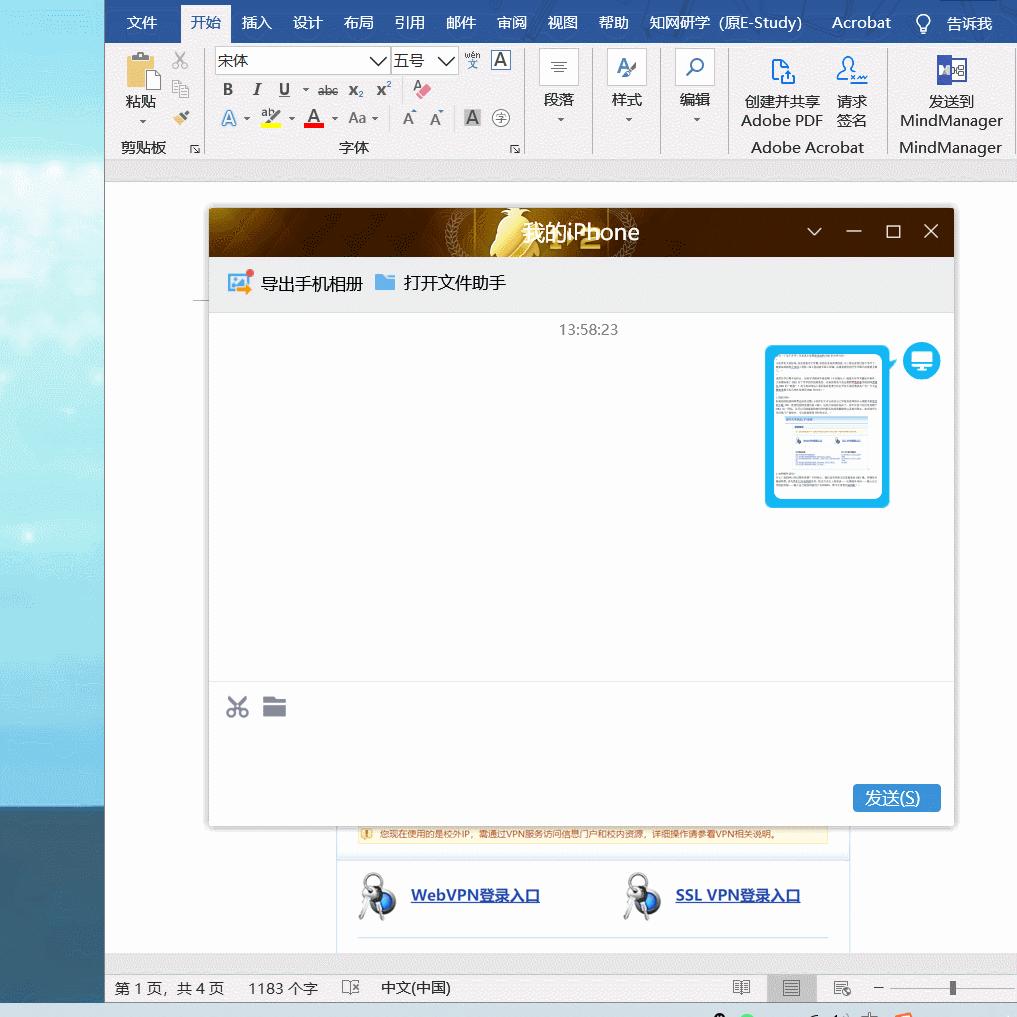This screenshot has height=1017, width=1017.
Task: Open the WebVPN登录入口 link
Action: pyautogui.click(x=474, y=895)
